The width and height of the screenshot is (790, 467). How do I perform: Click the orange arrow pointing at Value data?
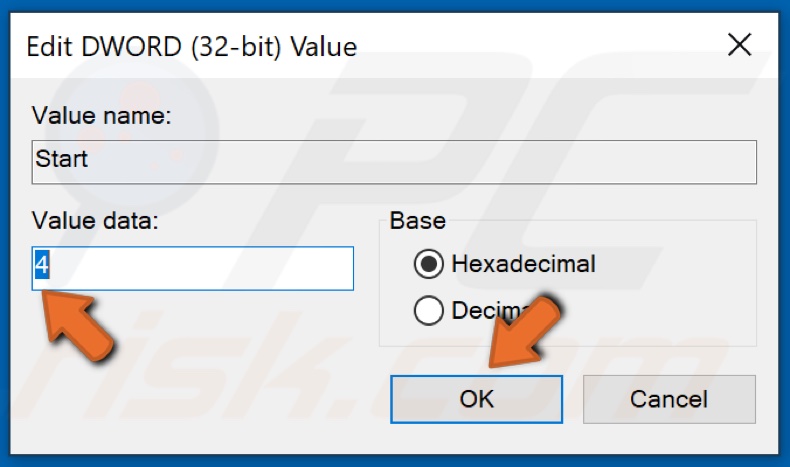coord(76,325)
